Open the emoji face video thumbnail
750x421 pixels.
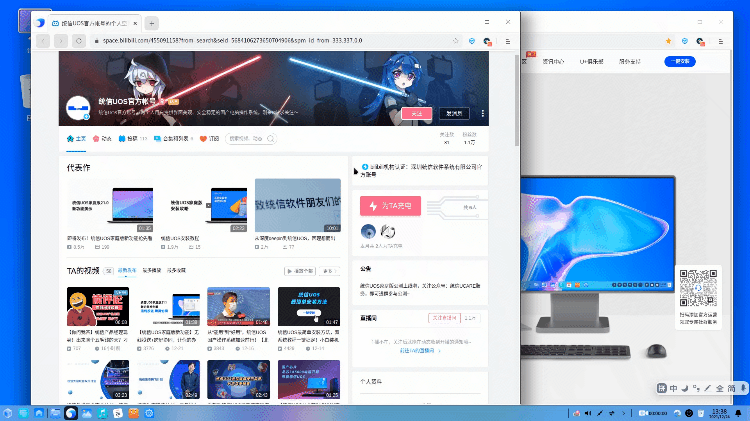pyautogui.click(x=98, y=307)
